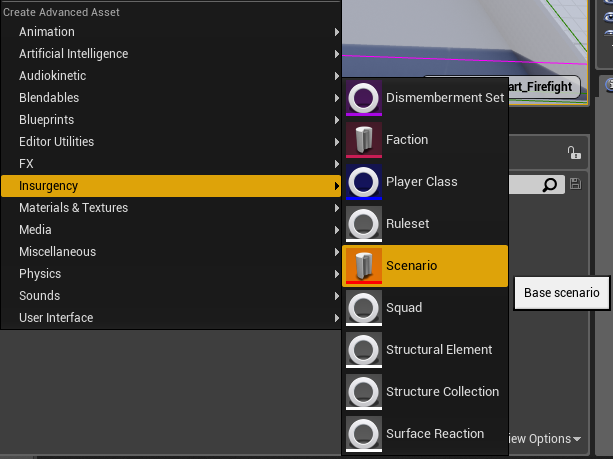Screen dimensions: 613x459
Task: Click the Scenario asset icon
Action: (364, 266)
